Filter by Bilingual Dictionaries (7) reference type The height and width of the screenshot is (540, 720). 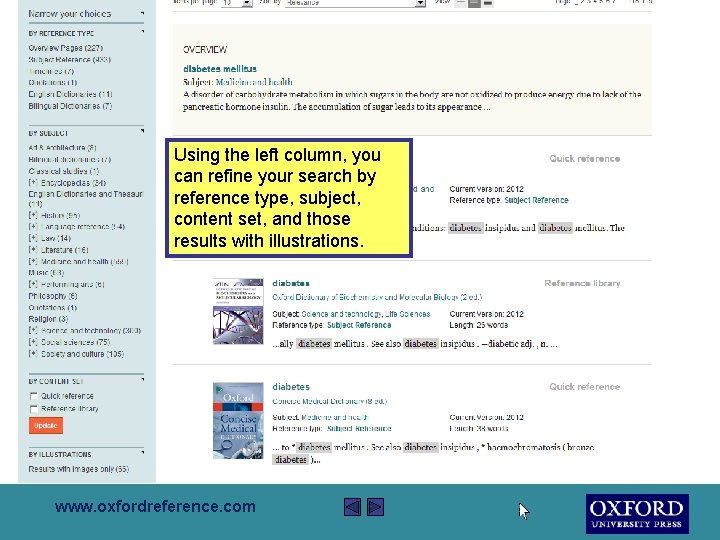pos(70,106)
